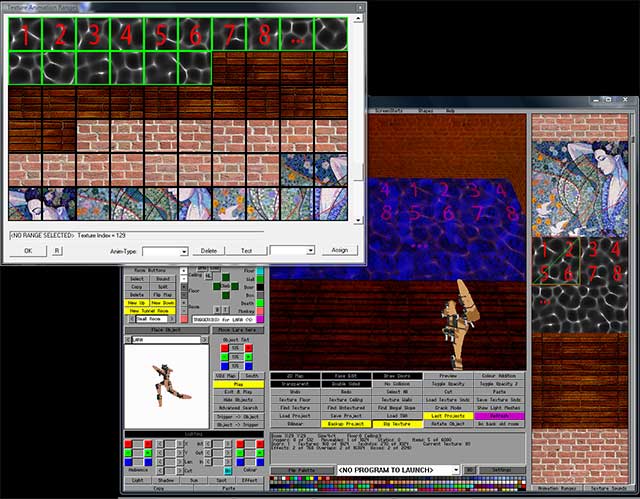Screen dimensions: 640x499
Task: Click texture tile labeled 8 in top row
Action: tap(263, 34)
